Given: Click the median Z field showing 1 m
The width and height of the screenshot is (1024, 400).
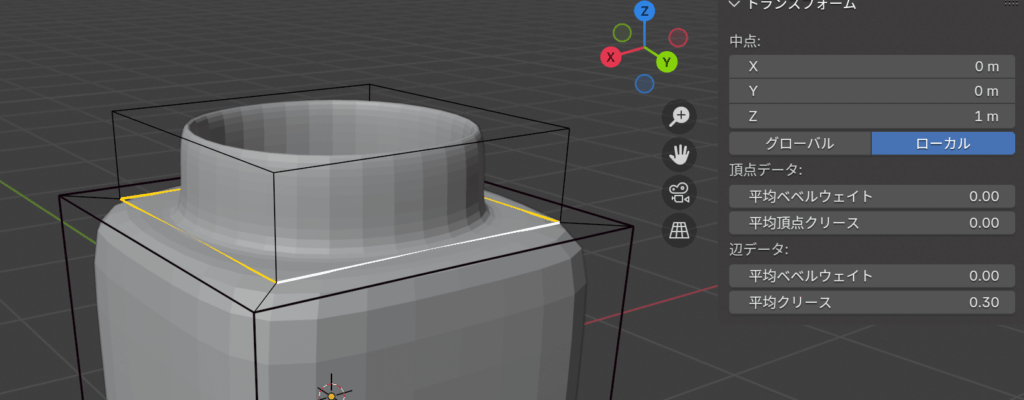Looking at the screenshot, I should pyautogui.click(x=871, y=116).
